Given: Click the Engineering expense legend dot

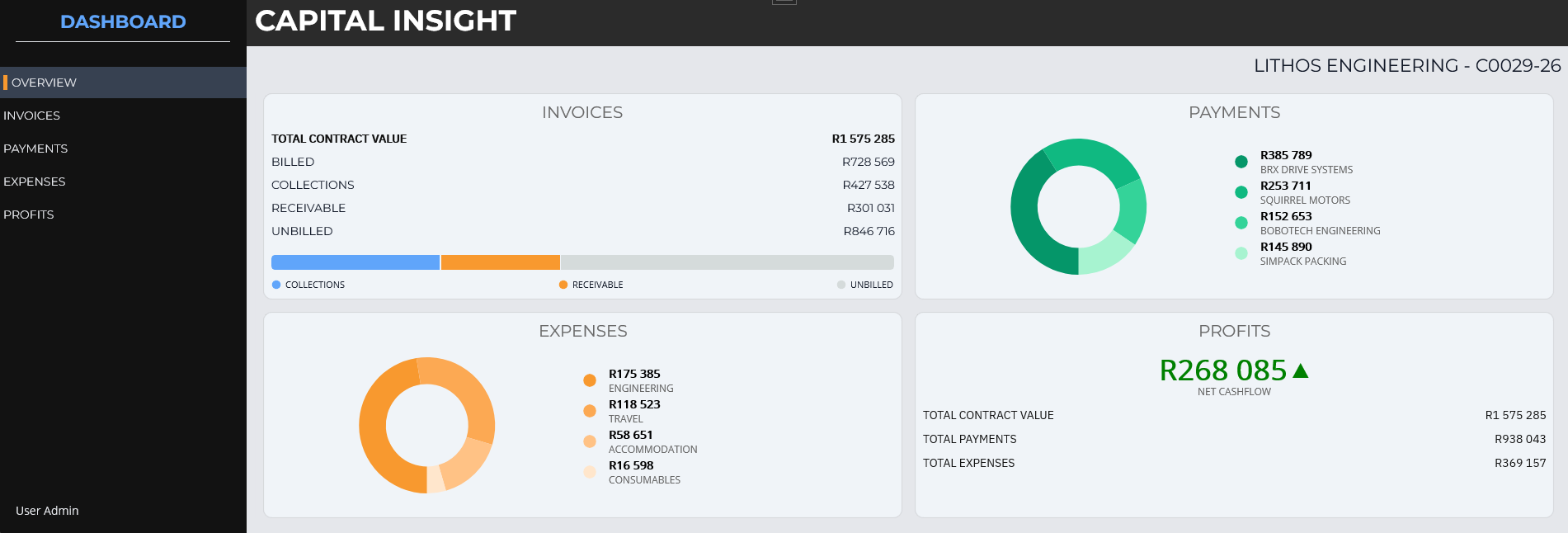Looking at the screenshot, I should tap(589, 380).
